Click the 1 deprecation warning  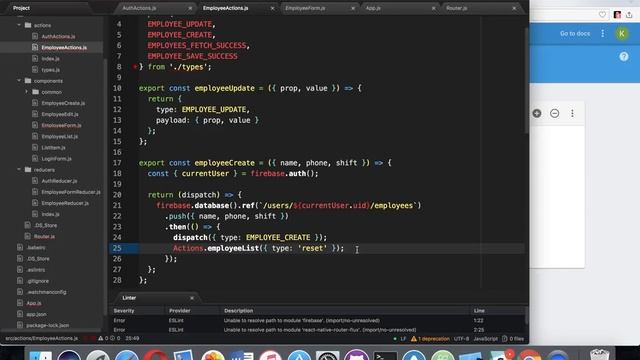click(430, 339)
